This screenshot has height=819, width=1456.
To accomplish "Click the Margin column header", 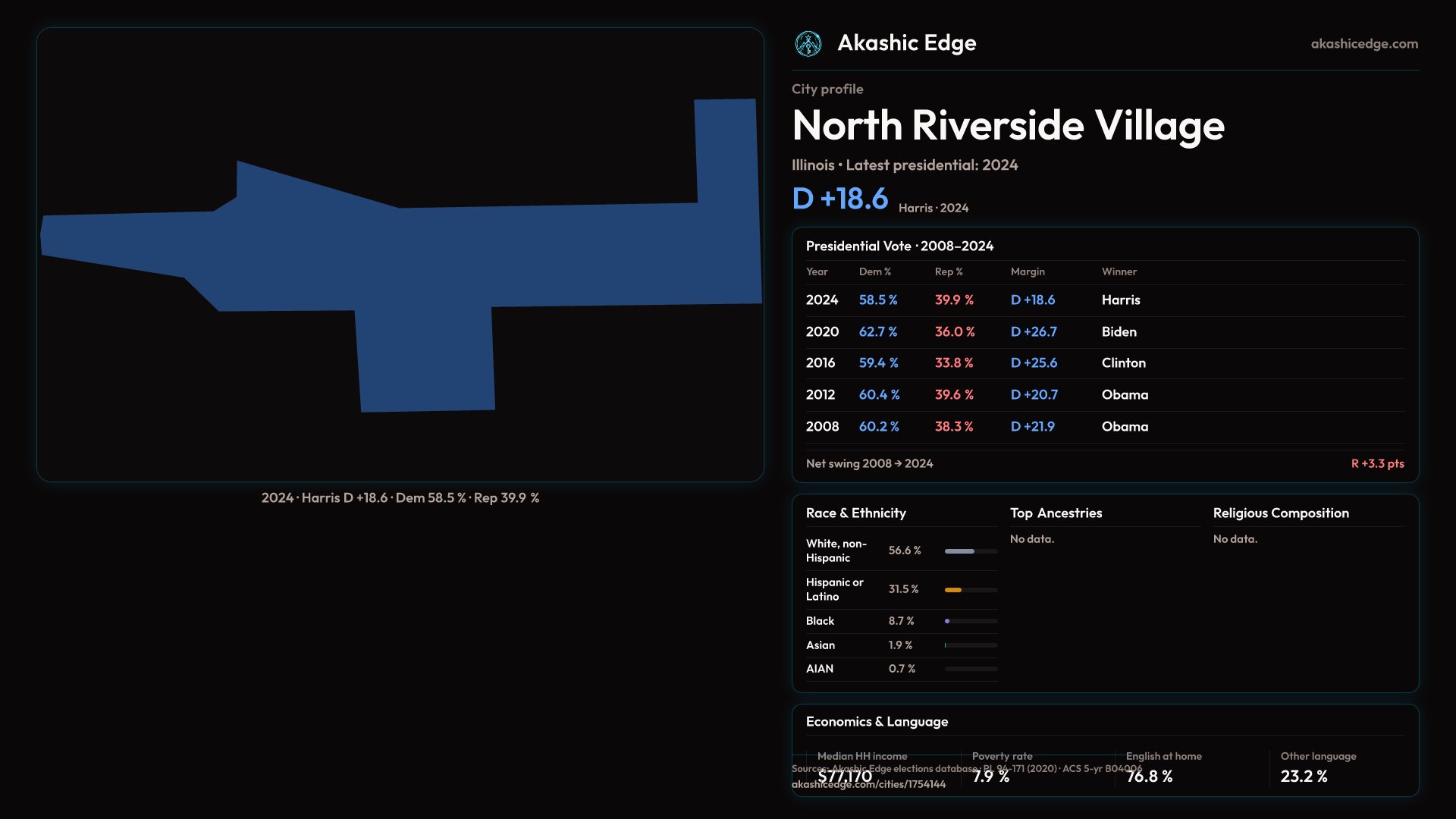I will point(1028,271).
